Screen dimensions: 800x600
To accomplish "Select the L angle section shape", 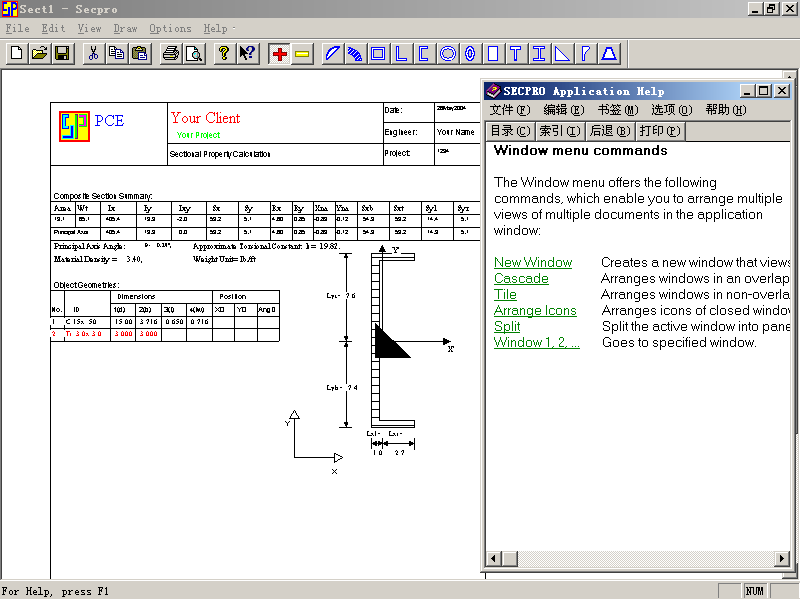I will [401, 54].
